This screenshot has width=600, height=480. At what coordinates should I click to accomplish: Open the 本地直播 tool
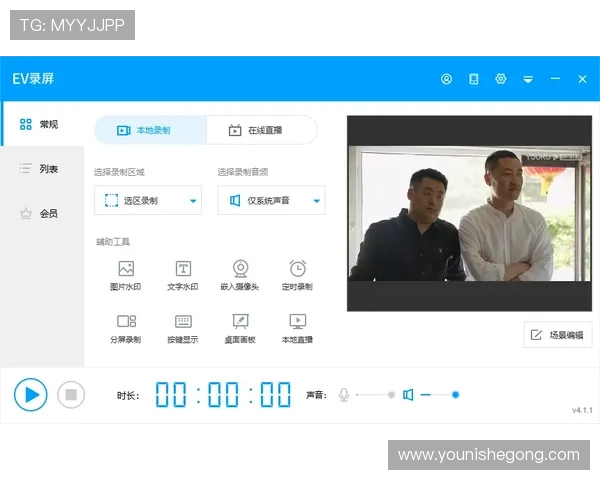297,329
